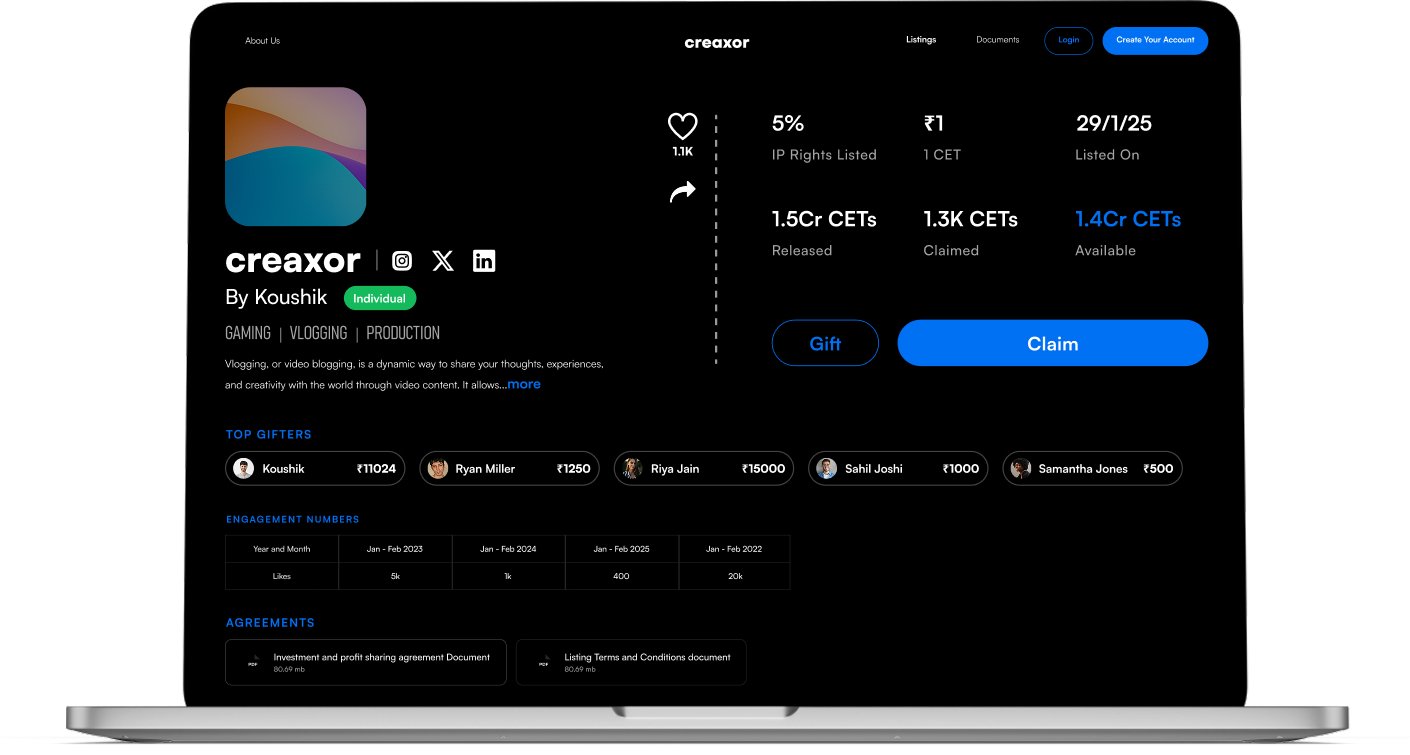Click Create Your Account button

click(x=1155, y=40)
